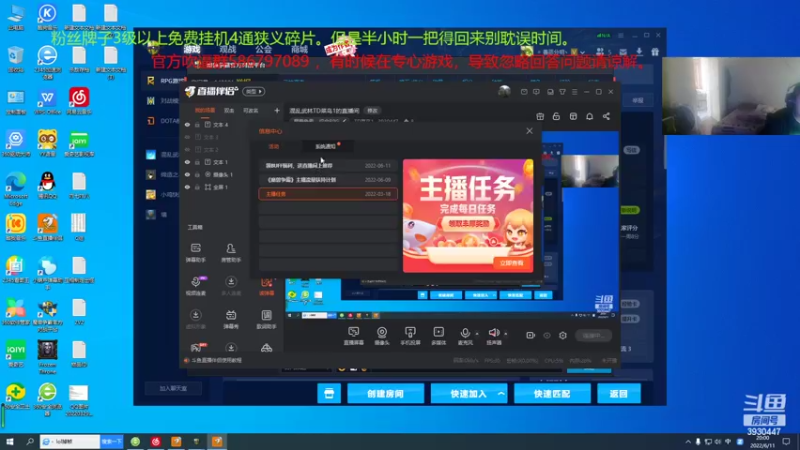
Task: Hide the 文本 4 source layer
Action: point(187,124)
